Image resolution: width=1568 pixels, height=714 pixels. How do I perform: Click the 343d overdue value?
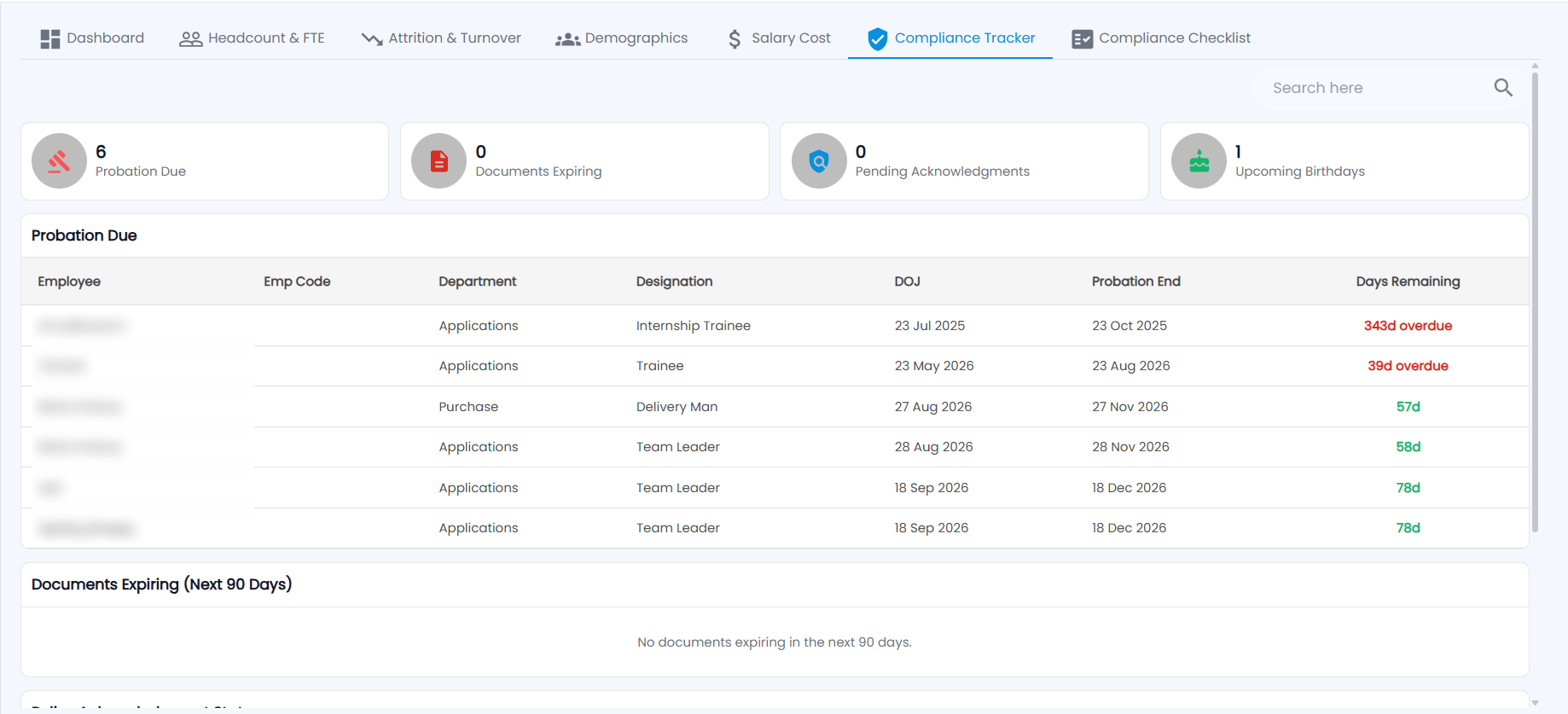[1408, 326]
